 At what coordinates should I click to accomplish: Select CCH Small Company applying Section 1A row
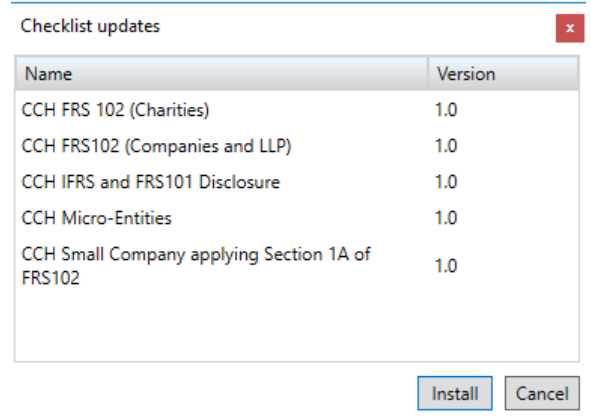coord(297,266)
